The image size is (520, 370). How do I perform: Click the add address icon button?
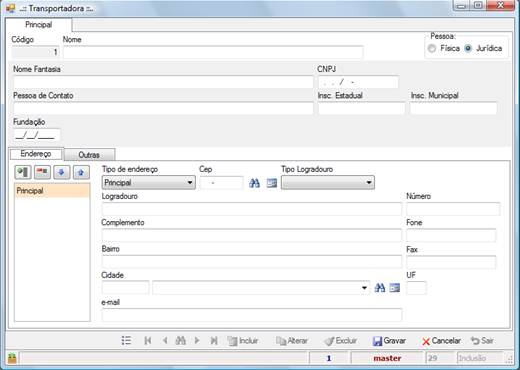pyautogui.click(x=23, y=172)
